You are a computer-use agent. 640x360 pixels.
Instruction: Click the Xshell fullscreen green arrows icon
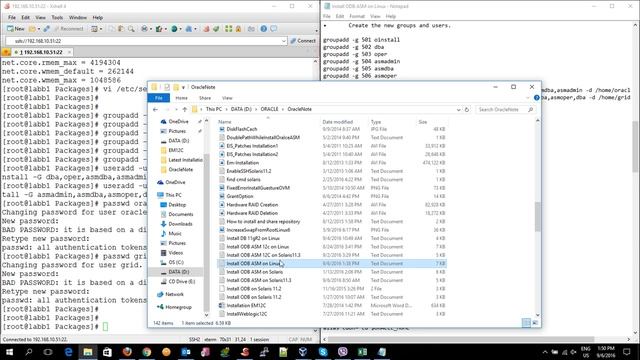pos(229,29)
